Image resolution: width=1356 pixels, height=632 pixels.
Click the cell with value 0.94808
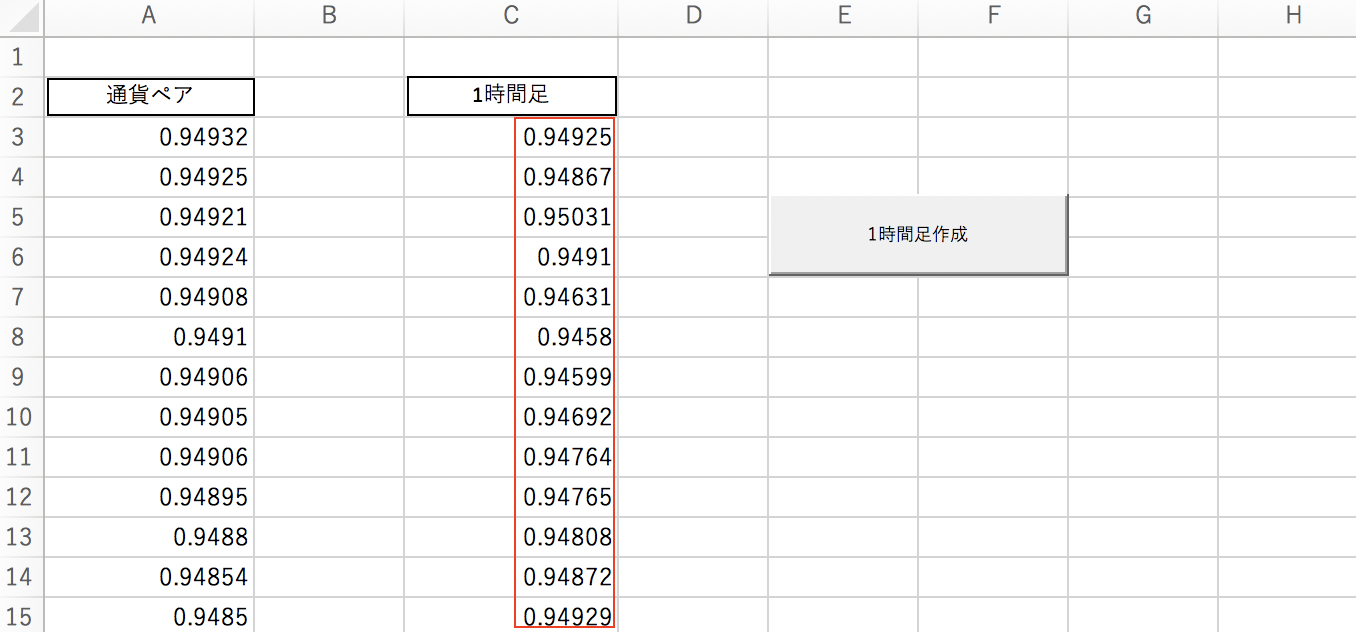point(511,537)
